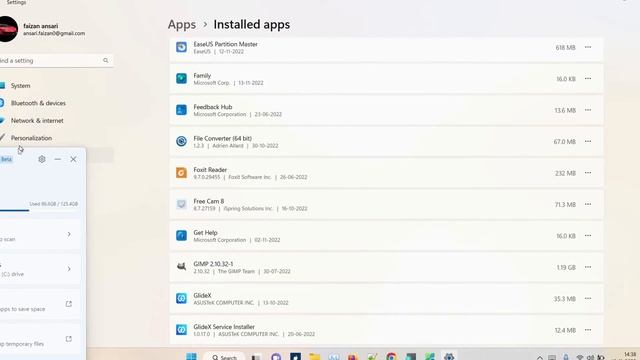Click the GlideX app icon

(x=181, y=298)
